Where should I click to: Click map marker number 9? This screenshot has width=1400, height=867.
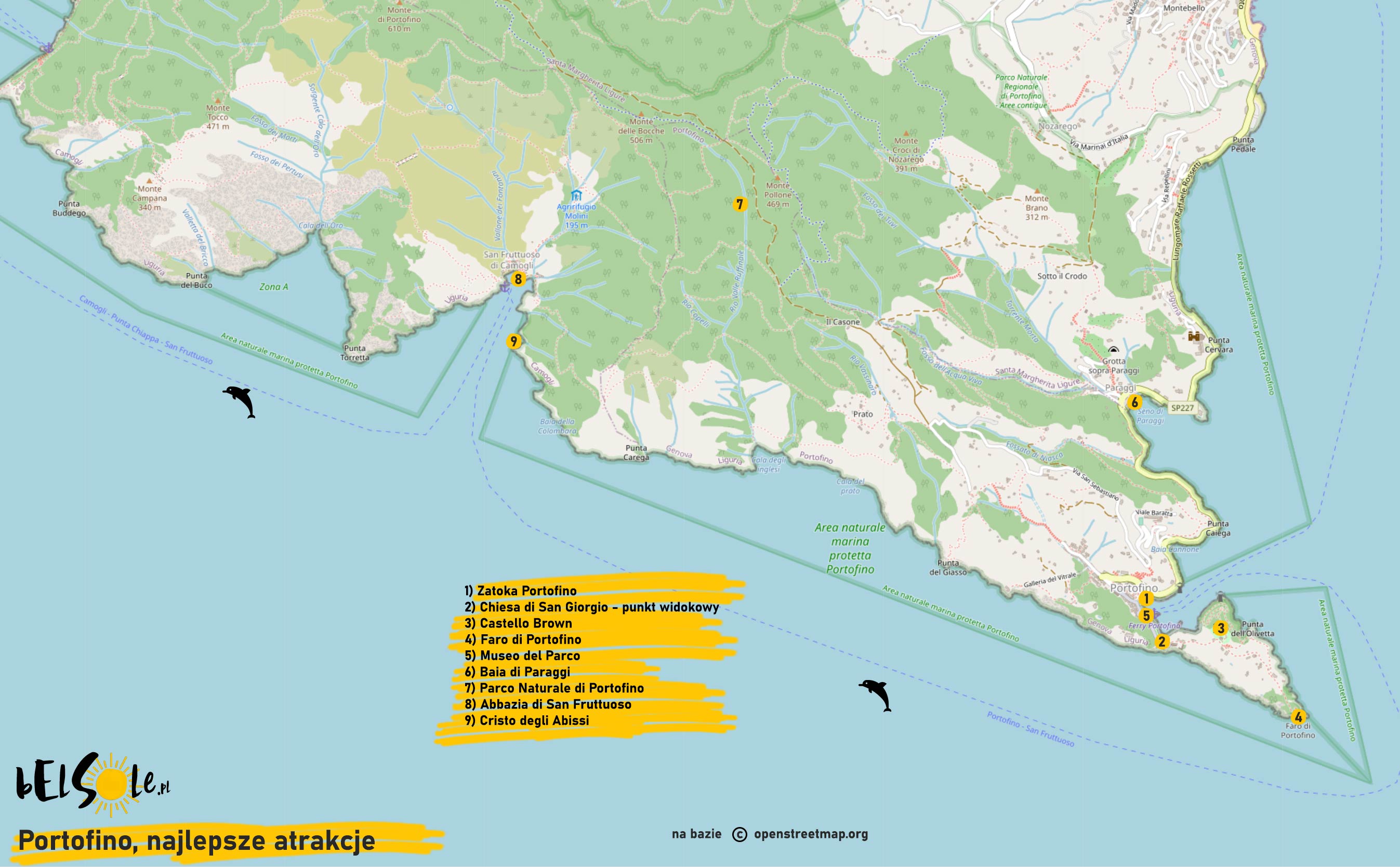point(513,342)
